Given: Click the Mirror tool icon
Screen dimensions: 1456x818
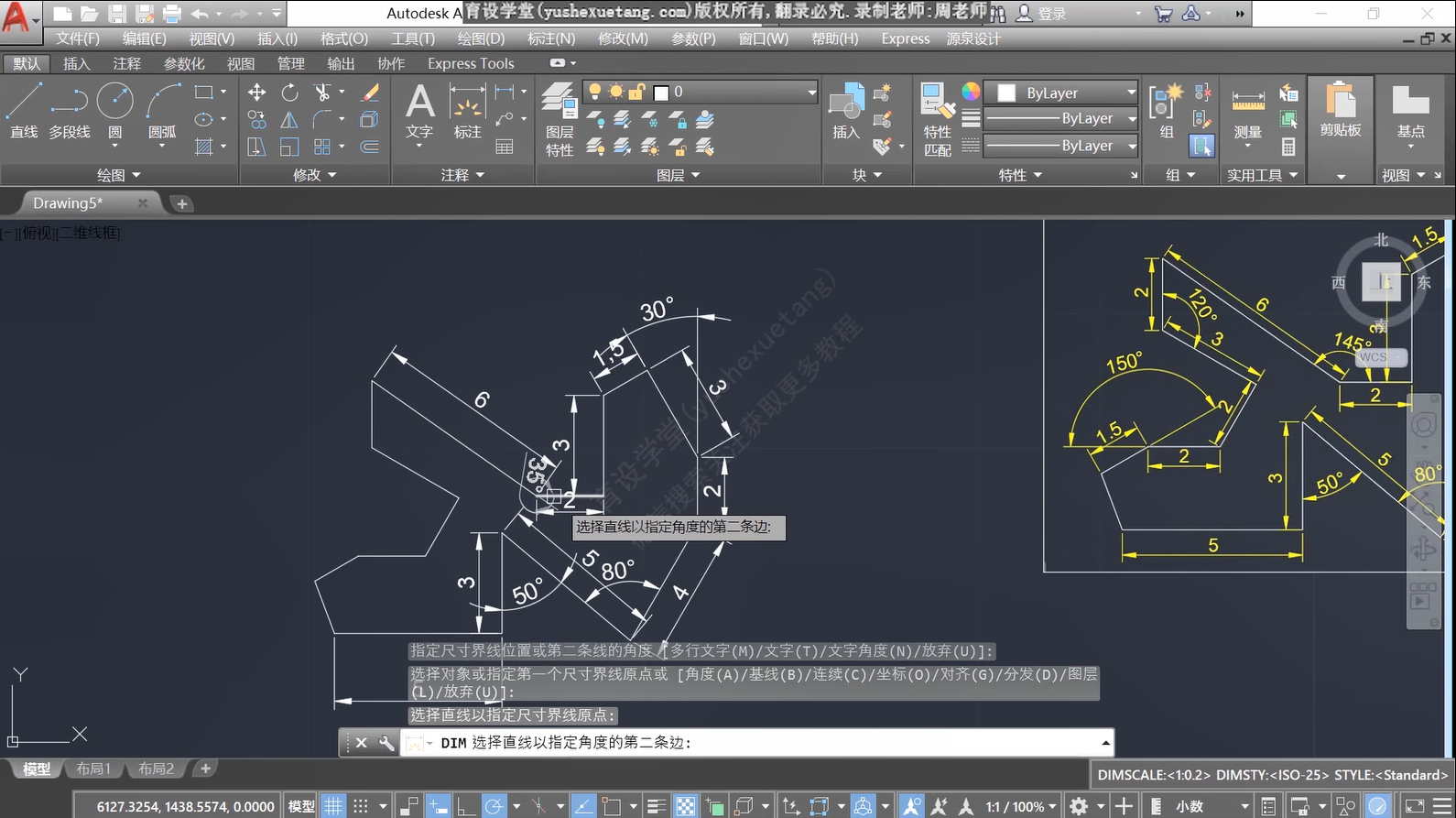Looking at the screenshot, I should [x=289, y=119].
